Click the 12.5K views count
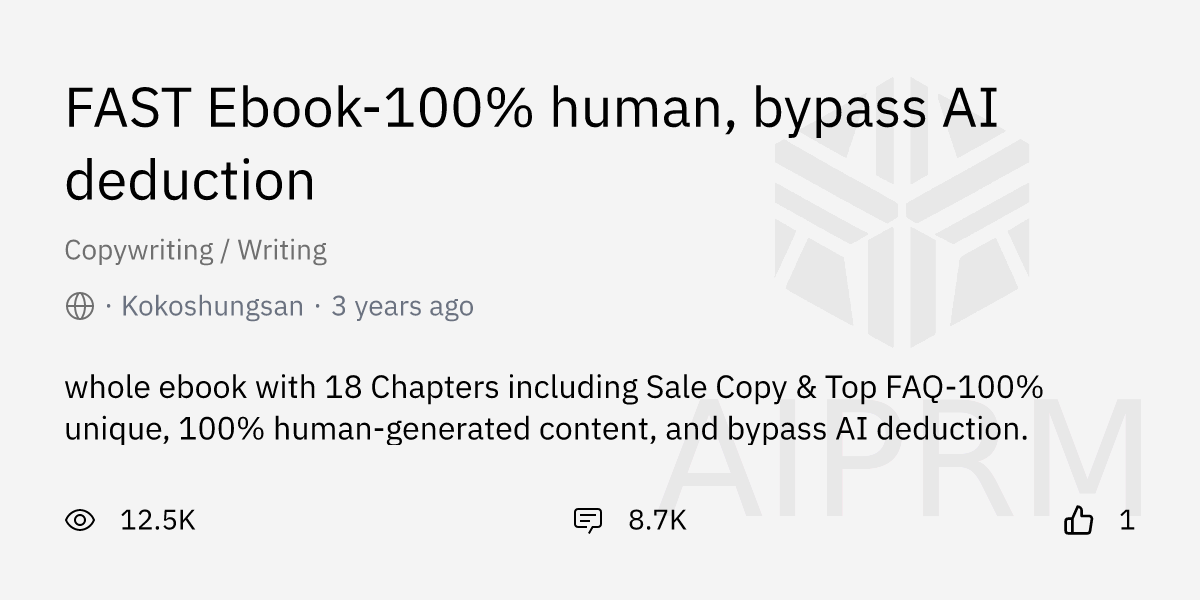Screen dimensions: 1200x600 [x=157, y=520]
